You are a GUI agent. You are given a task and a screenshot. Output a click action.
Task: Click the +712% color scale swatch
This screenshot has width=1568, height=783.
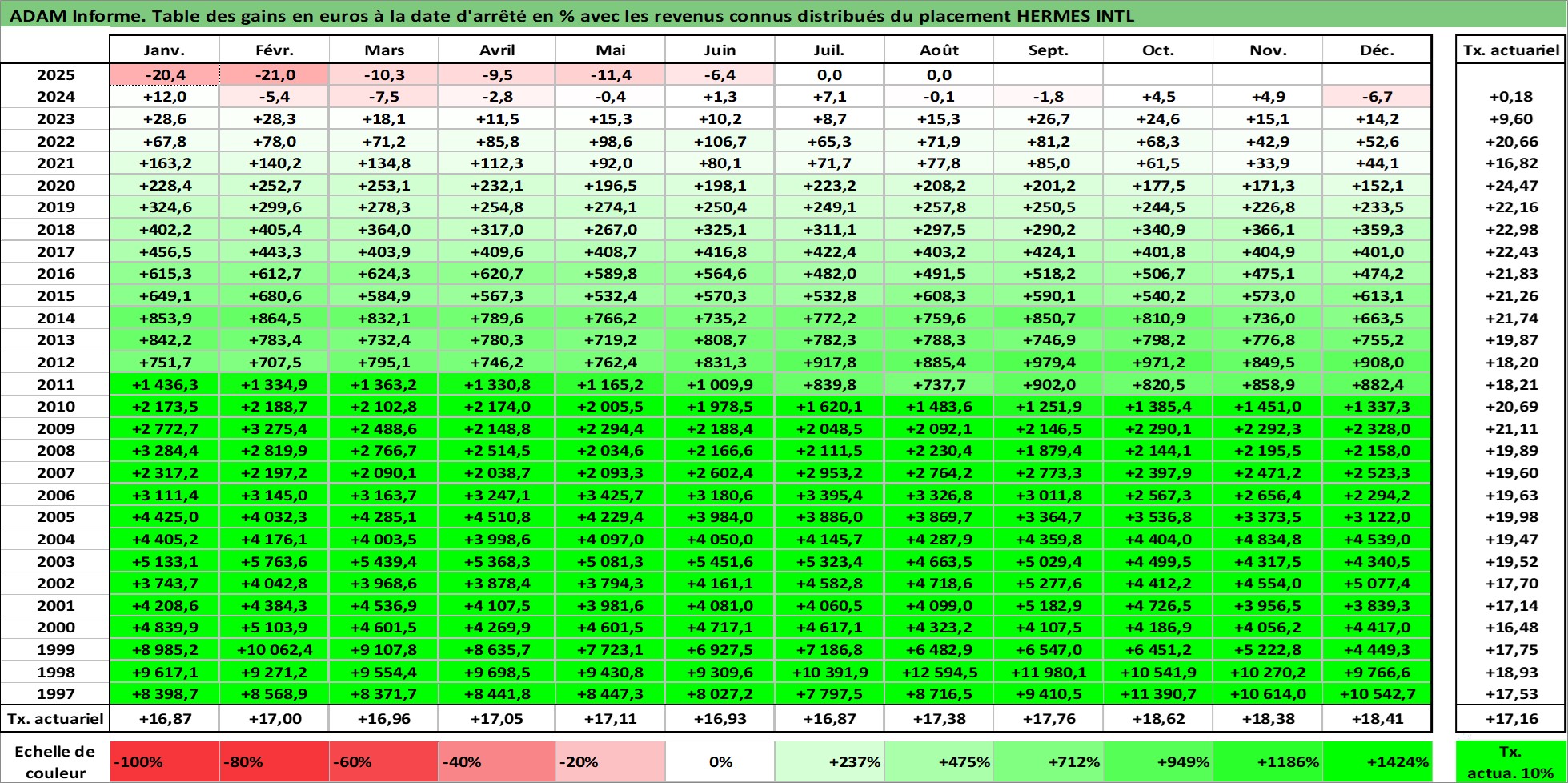[1049, 762]
